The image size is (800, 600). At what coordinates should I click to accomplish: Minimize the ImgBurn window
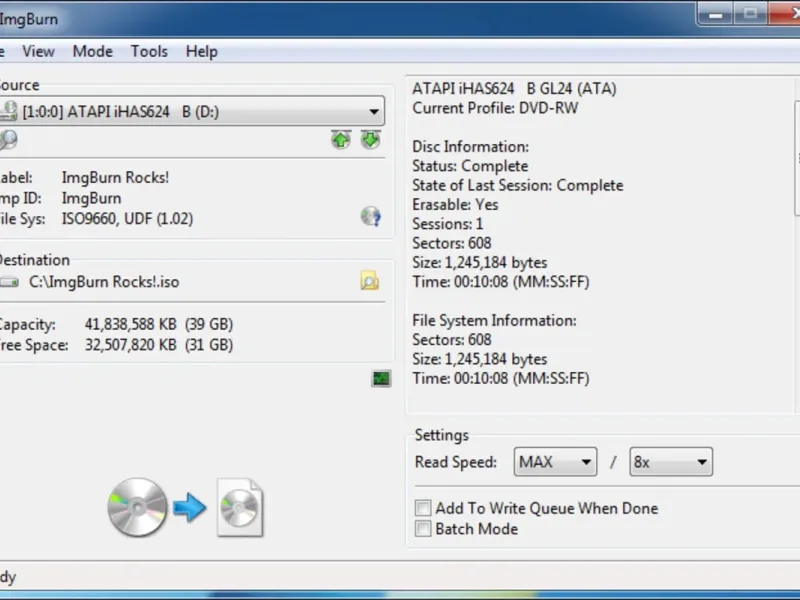pos(715,14)
